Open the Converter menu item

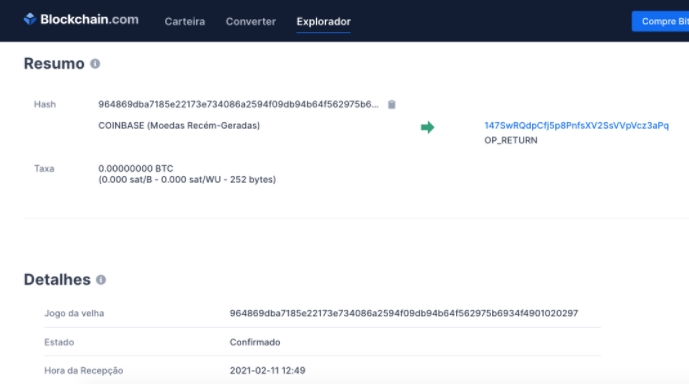251,22
